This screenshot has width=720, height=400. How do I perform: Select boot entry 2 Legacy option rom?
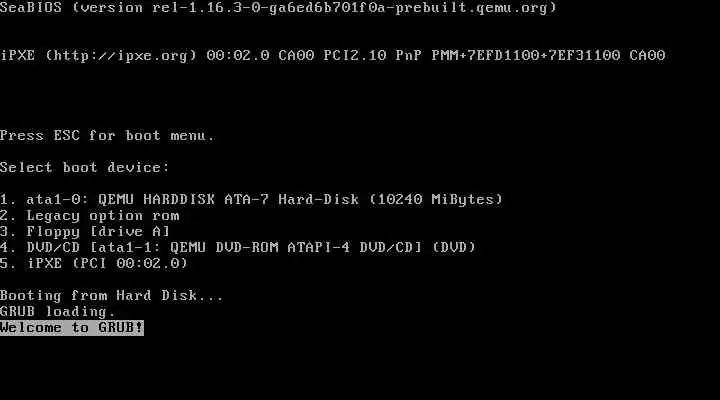tap(90, 215)
